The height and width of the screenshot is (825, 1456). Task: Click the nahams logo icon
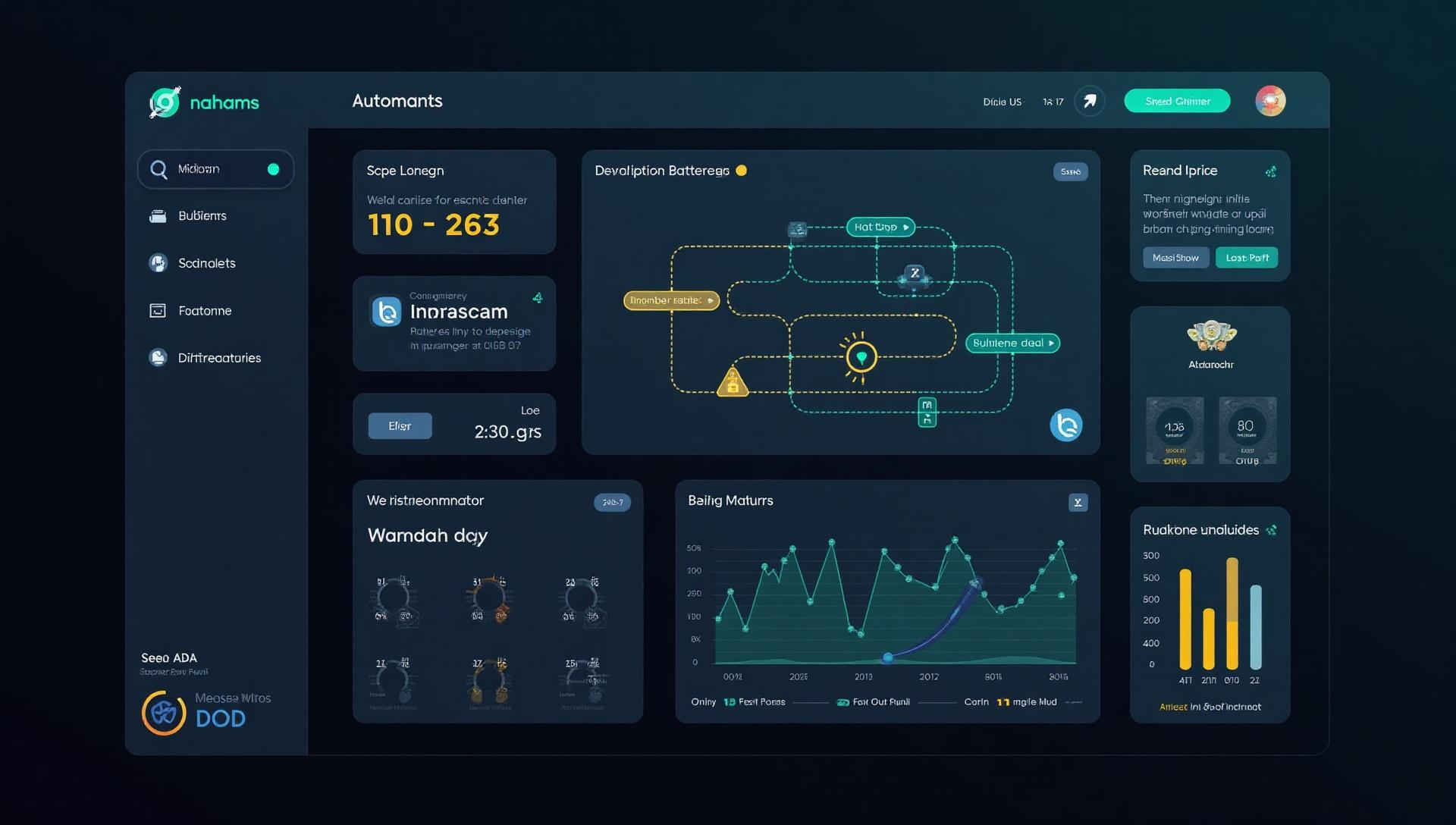165,102
